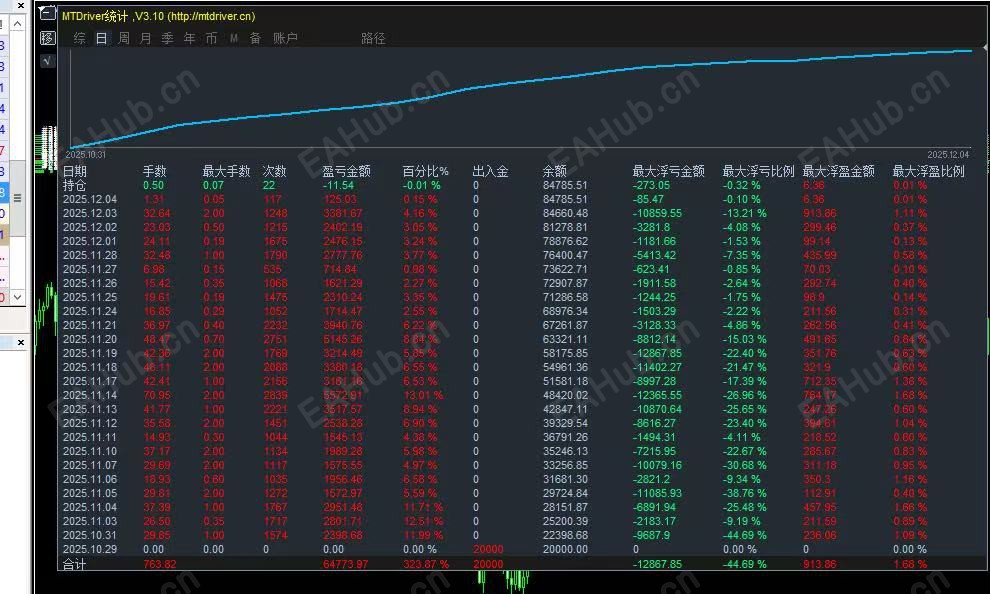Click the chart start date 2025.10.31 label
This screenshot has height=594, width=990.
coord(86,155)
